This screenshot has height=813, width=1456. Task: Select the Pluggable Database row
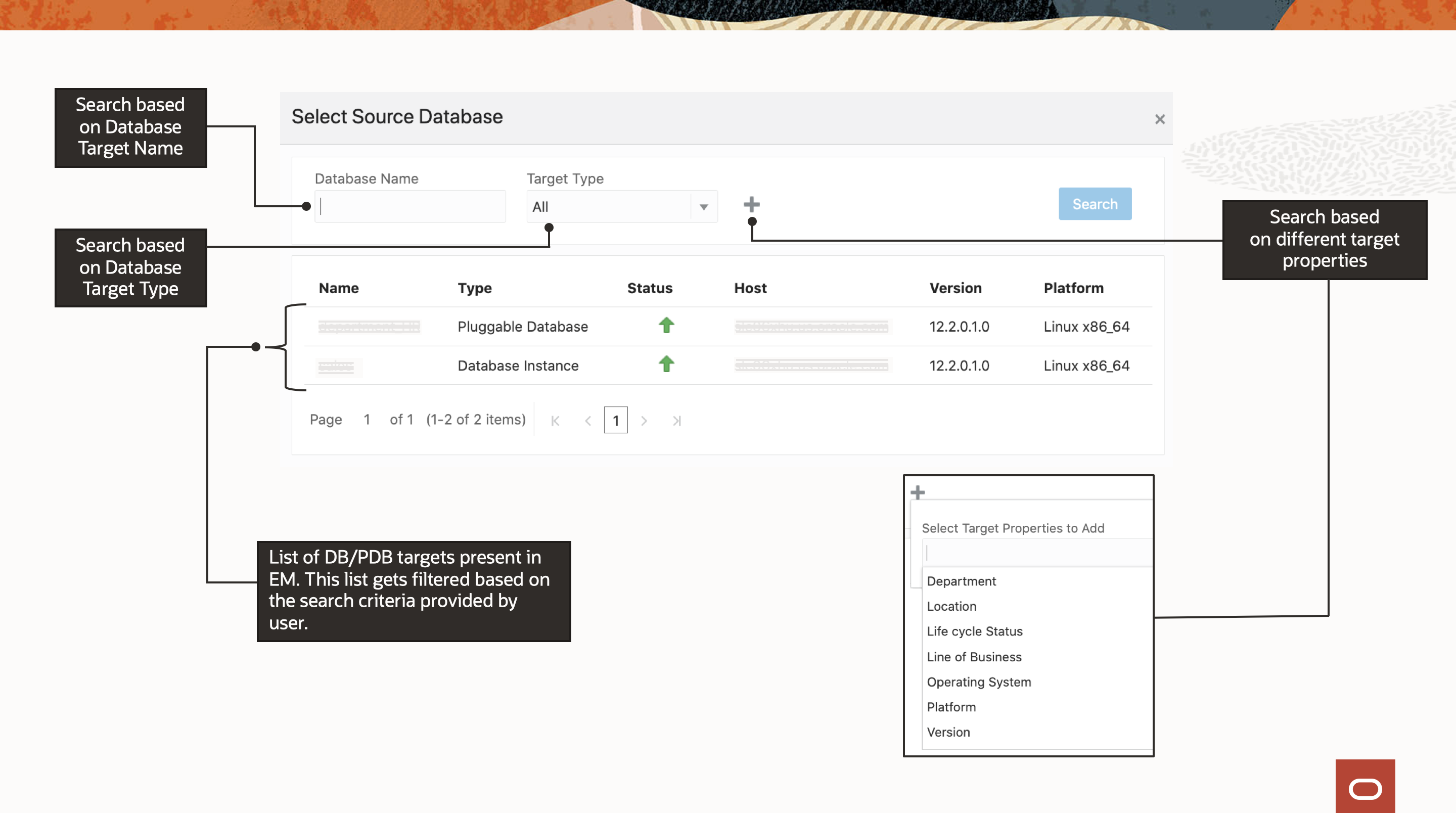522,327
